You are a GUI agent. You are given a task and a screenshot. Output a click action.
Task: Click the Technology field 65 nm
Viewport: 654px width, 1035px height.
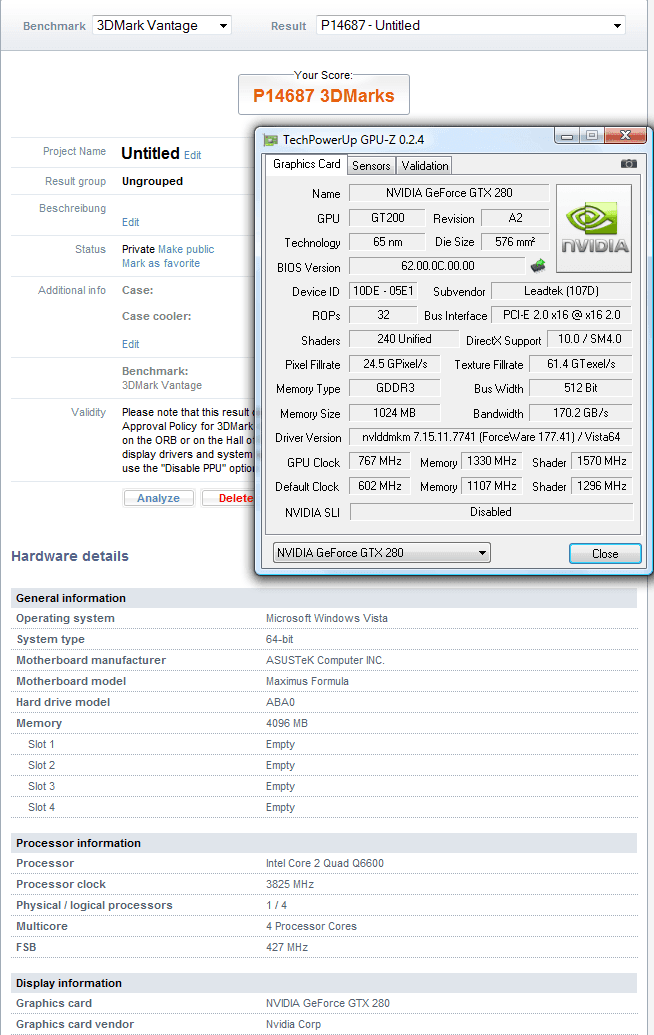click(x=387, y=242)
